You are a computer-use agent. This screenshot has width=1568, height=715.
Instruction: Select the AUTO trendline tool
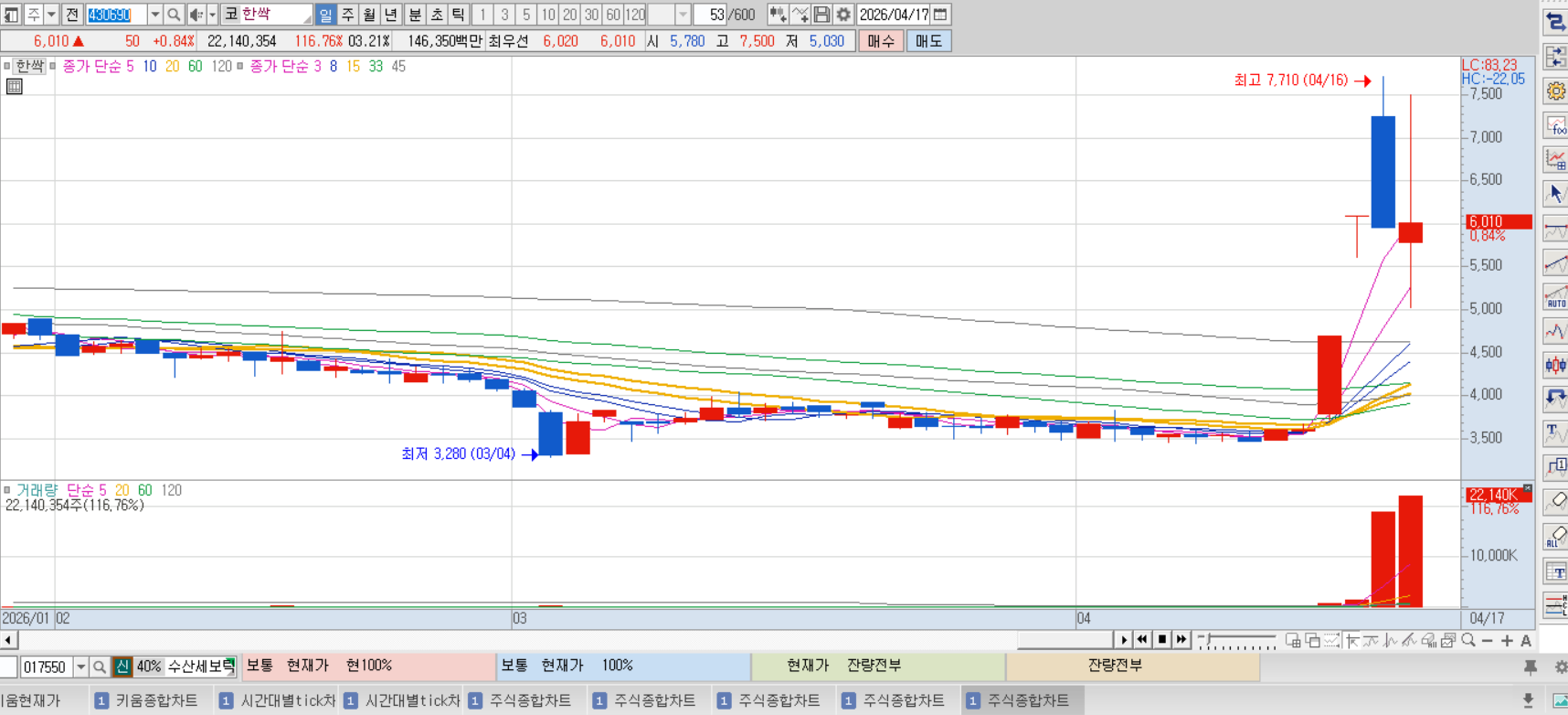1555,297
